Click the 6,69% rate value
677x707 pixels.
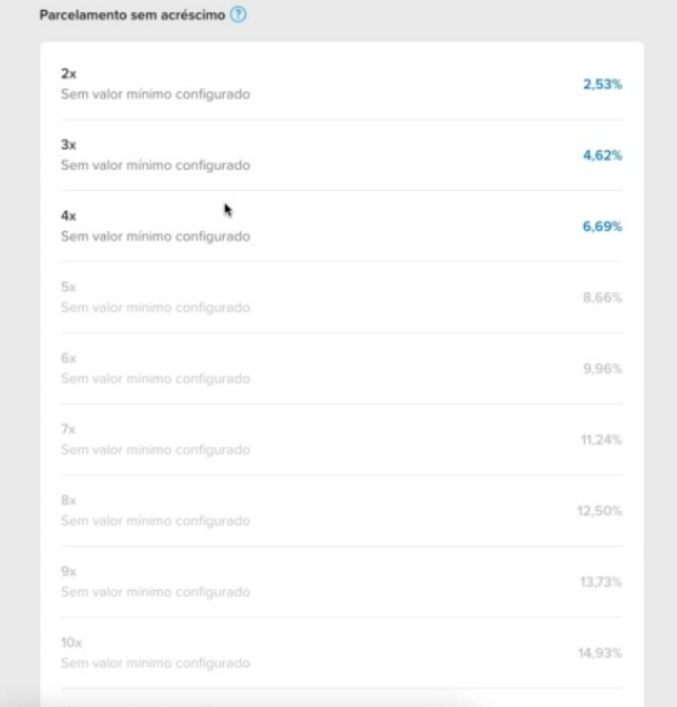[x=602, y=226]
